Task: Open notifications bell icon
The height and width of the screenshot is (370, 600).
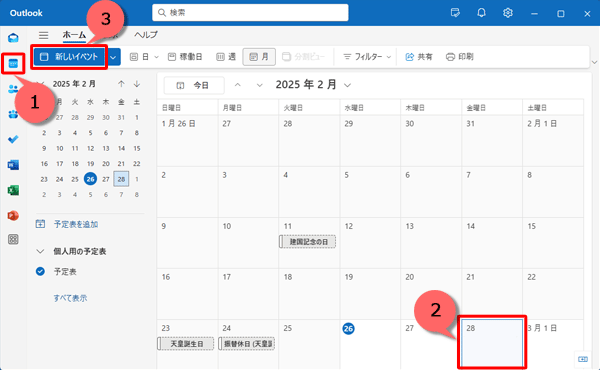Action: tap(481, 13)
